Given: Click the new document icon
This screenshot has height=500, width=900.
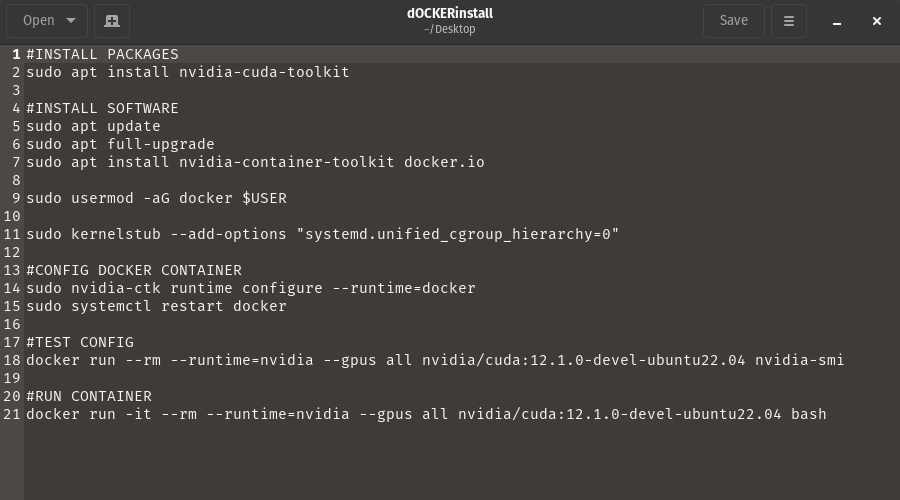Looking at the screenshot, I should pos(112,20).
